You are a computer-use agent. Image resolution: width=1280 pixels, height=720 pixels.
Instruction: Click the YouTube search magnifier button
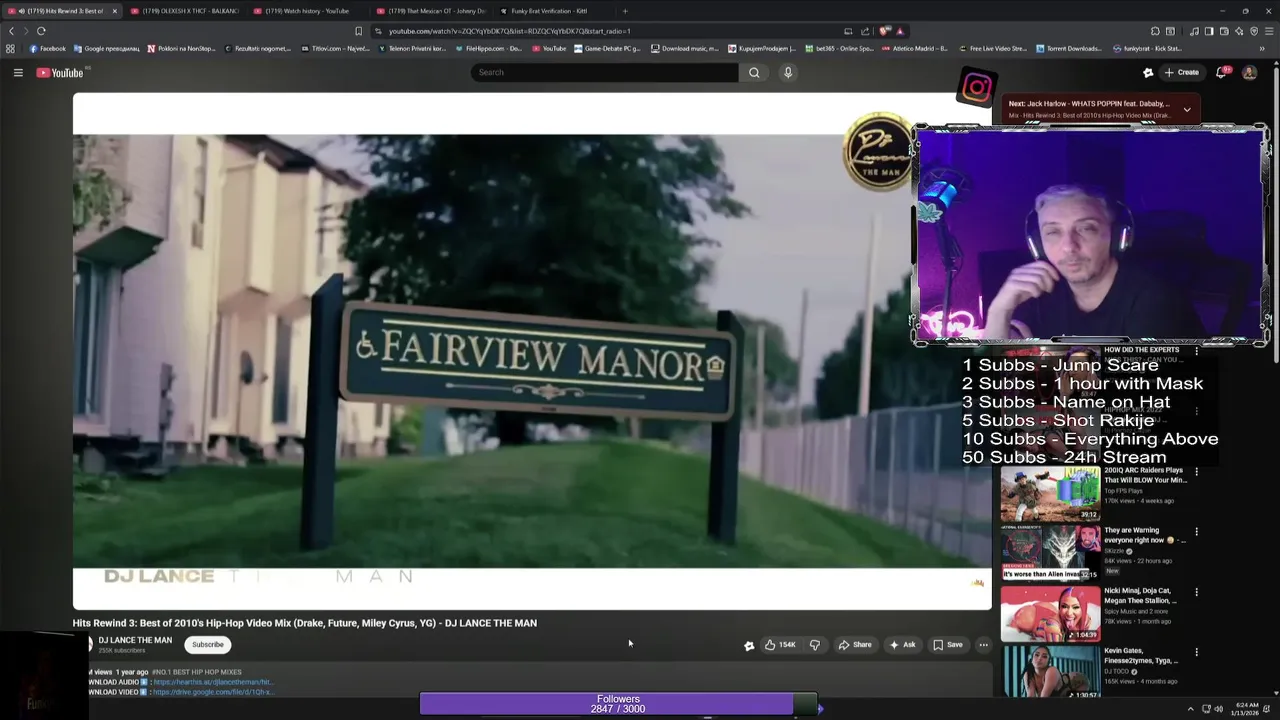754,72
